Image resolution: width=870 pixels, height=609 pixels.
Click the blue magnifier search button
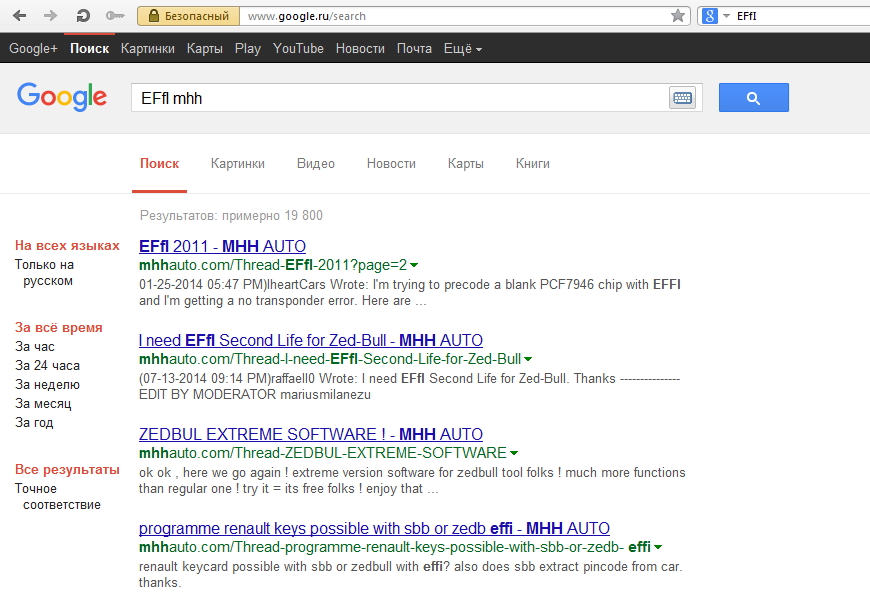[753, 98]
